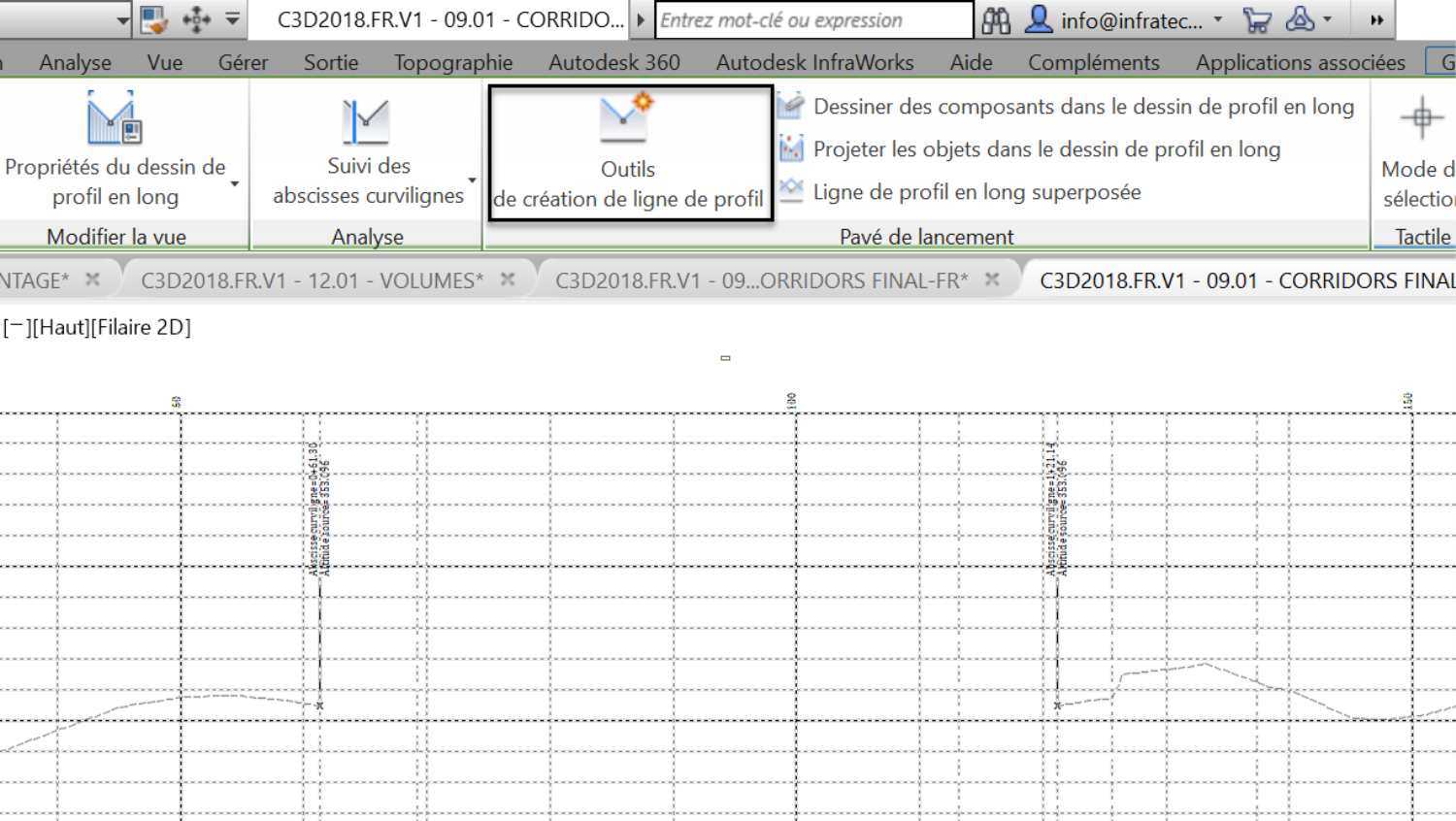The width and height of the screenshot is (1456, 821).
Task: Close the drawing tab ending in NTAGE*
Action: tap(92, 279)
